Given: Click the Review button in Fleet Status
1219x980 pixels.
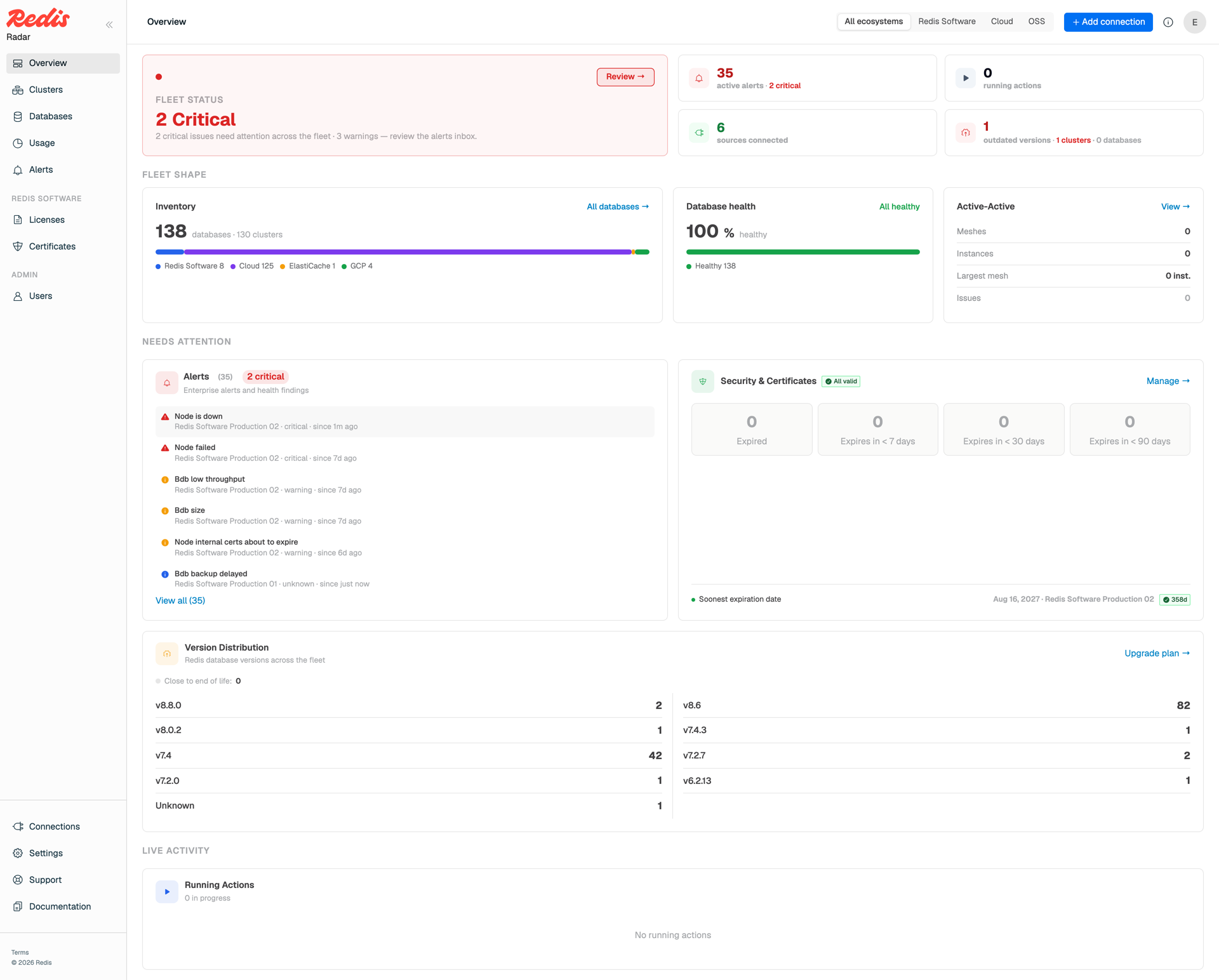Looking at the screenshot, I should (x=625, y=77).
